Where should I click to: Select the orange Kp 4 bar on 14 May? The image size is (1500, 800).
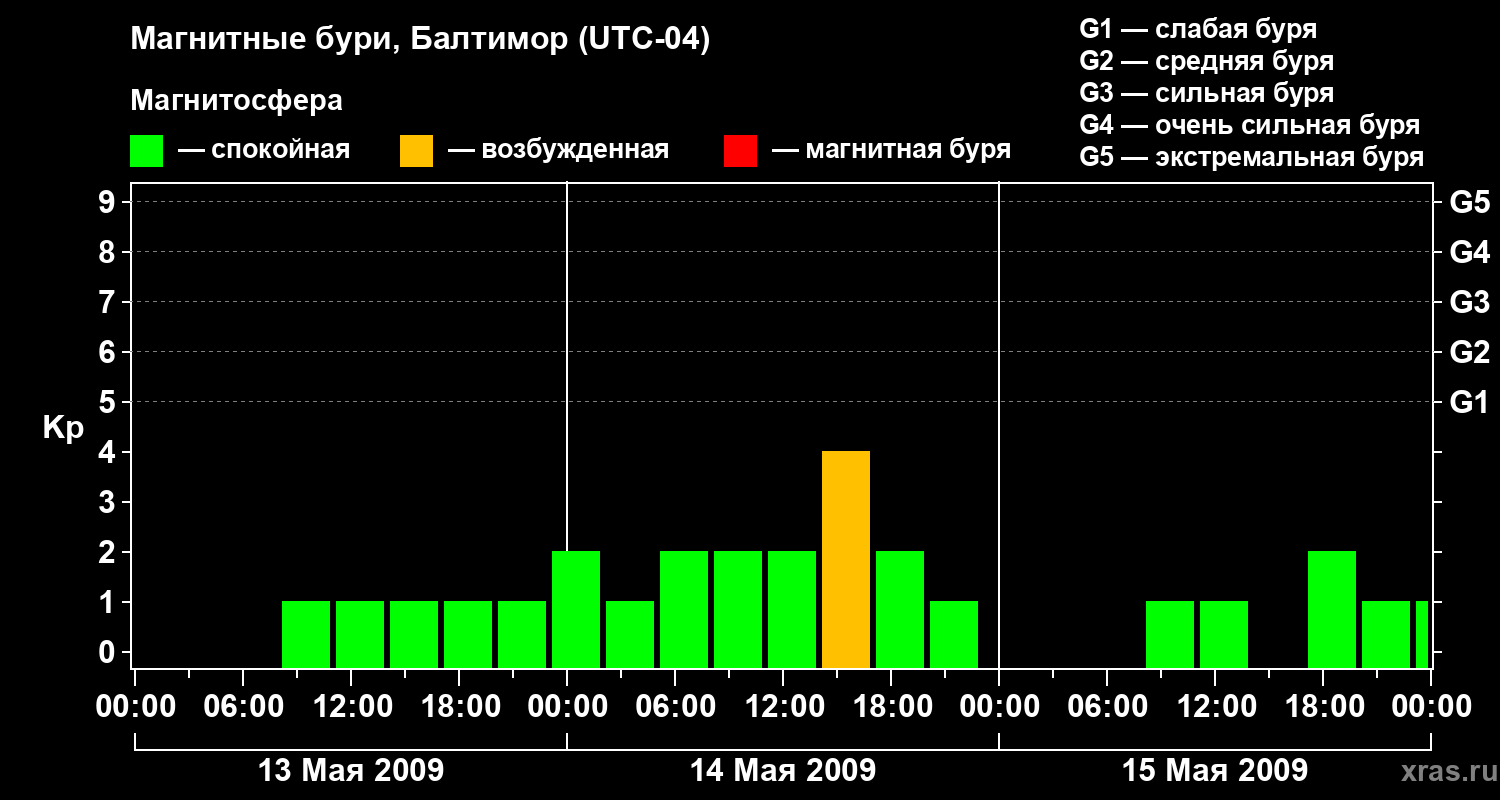[846, 560]
